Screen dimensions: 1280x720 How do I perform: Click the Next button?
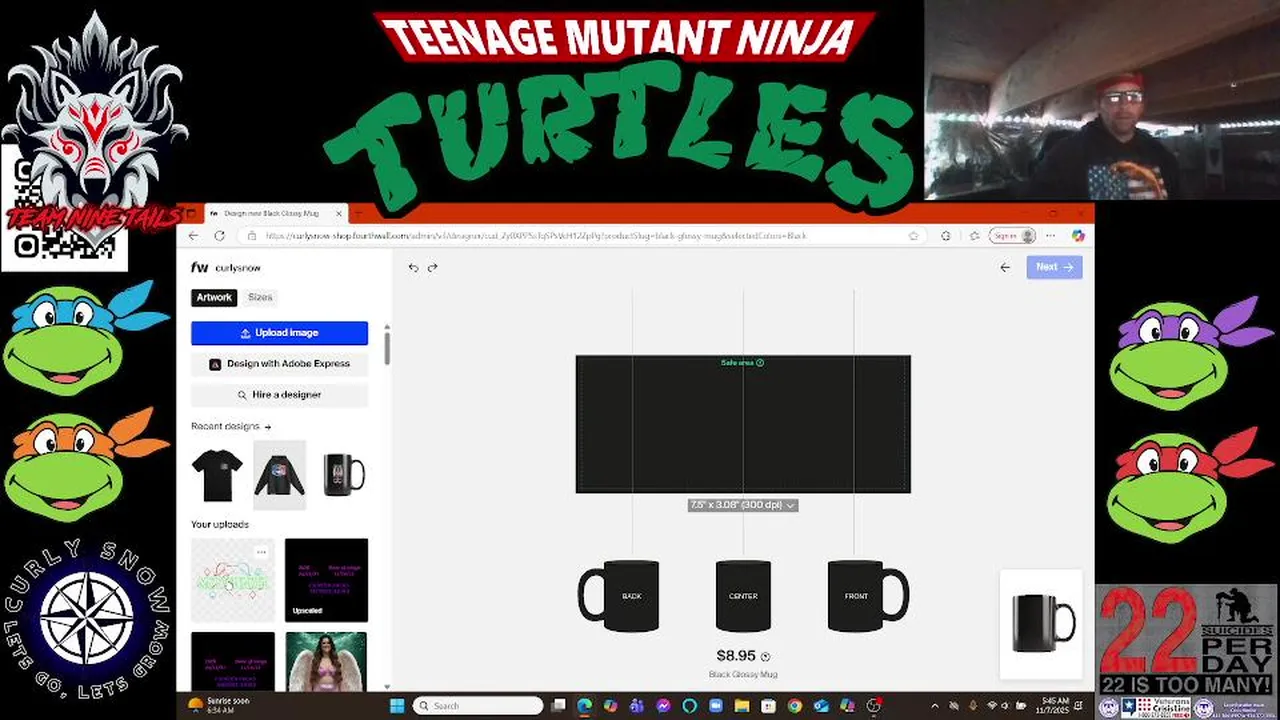(x=1054, y=267)
